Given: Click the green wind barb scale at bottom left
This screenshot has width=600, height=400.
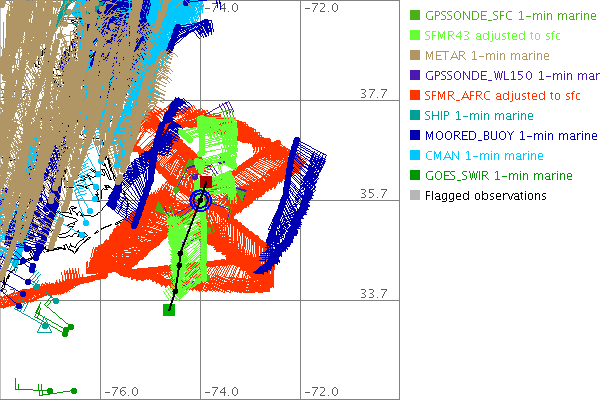Looking at the screenshot, I should (x=45, y=387).
